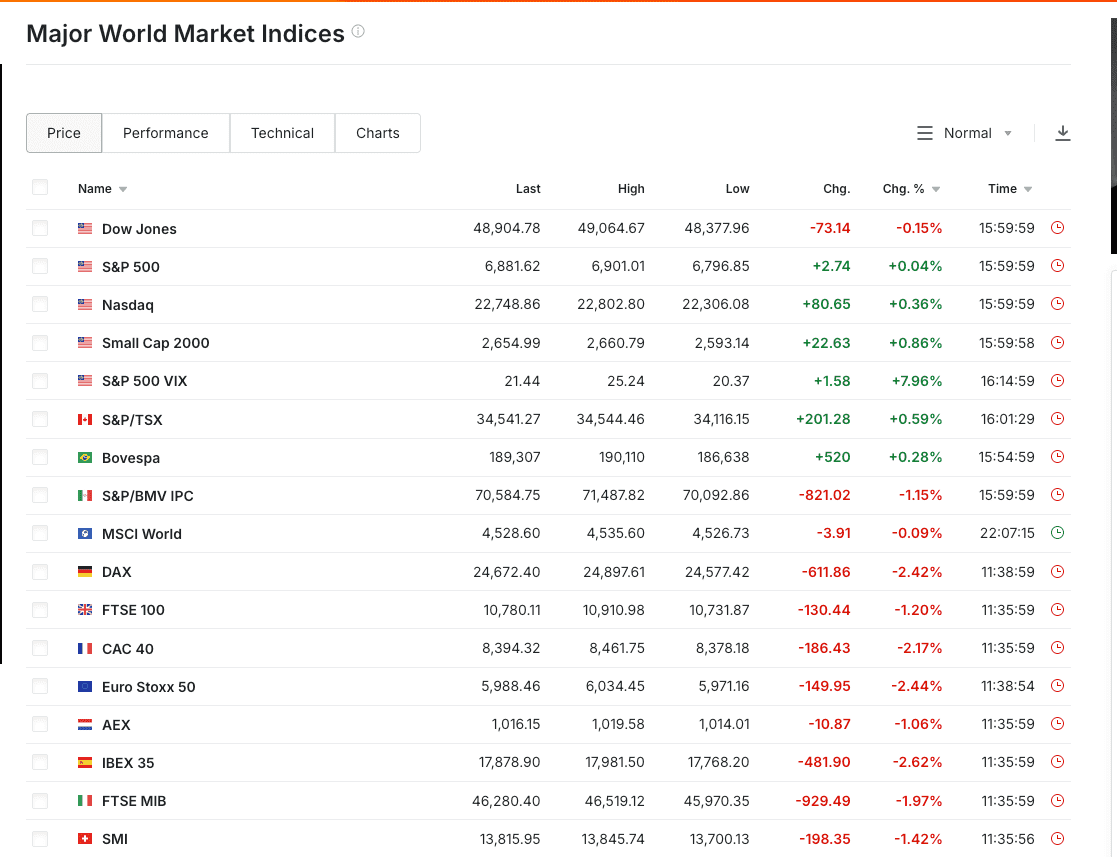This screenshot has height=857, width=1117.
Task: Click the US flag next to Nasdaq
Action: tap(85, 305)
